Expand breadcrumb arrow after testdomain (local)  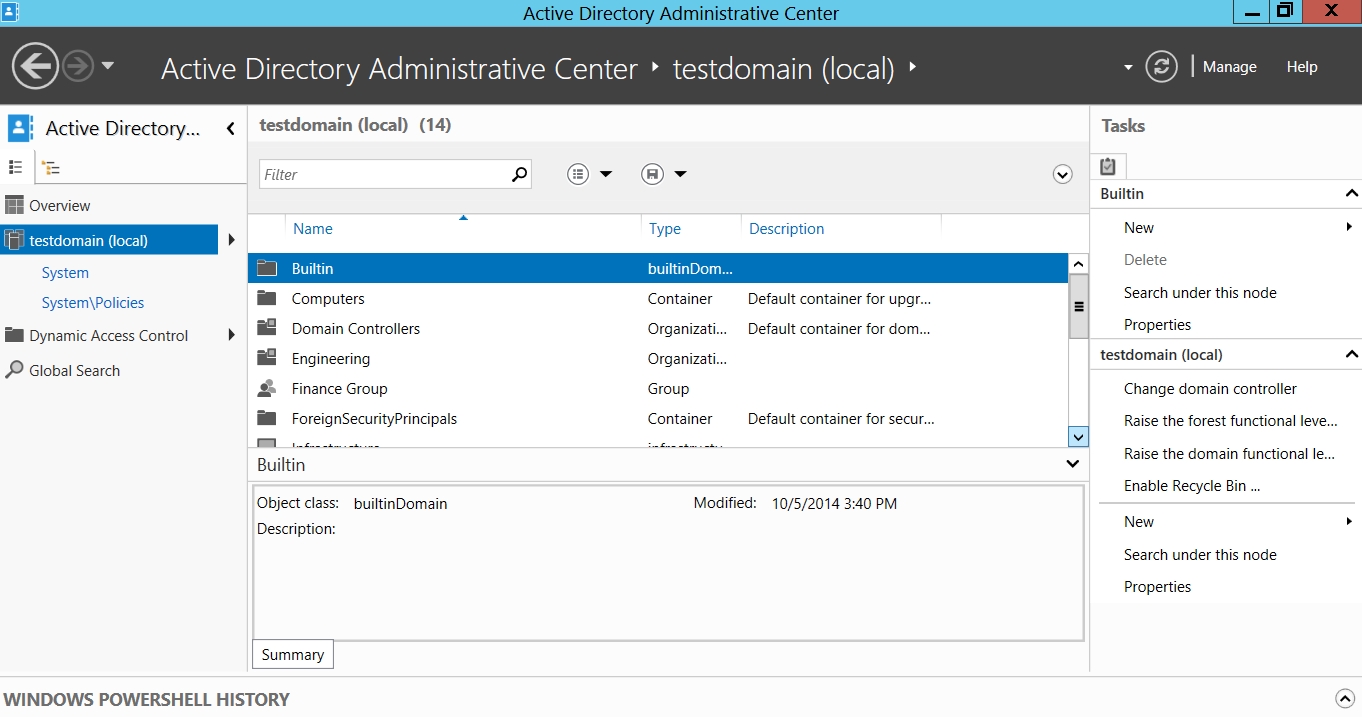pos(912,67)
